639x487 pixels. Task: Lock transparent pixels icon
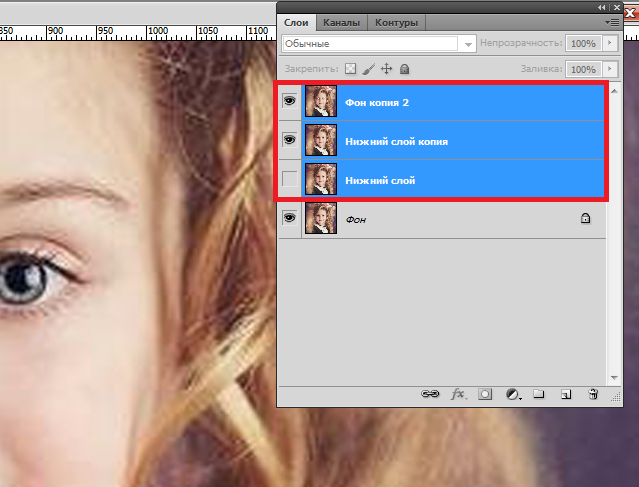click(350, 69)
